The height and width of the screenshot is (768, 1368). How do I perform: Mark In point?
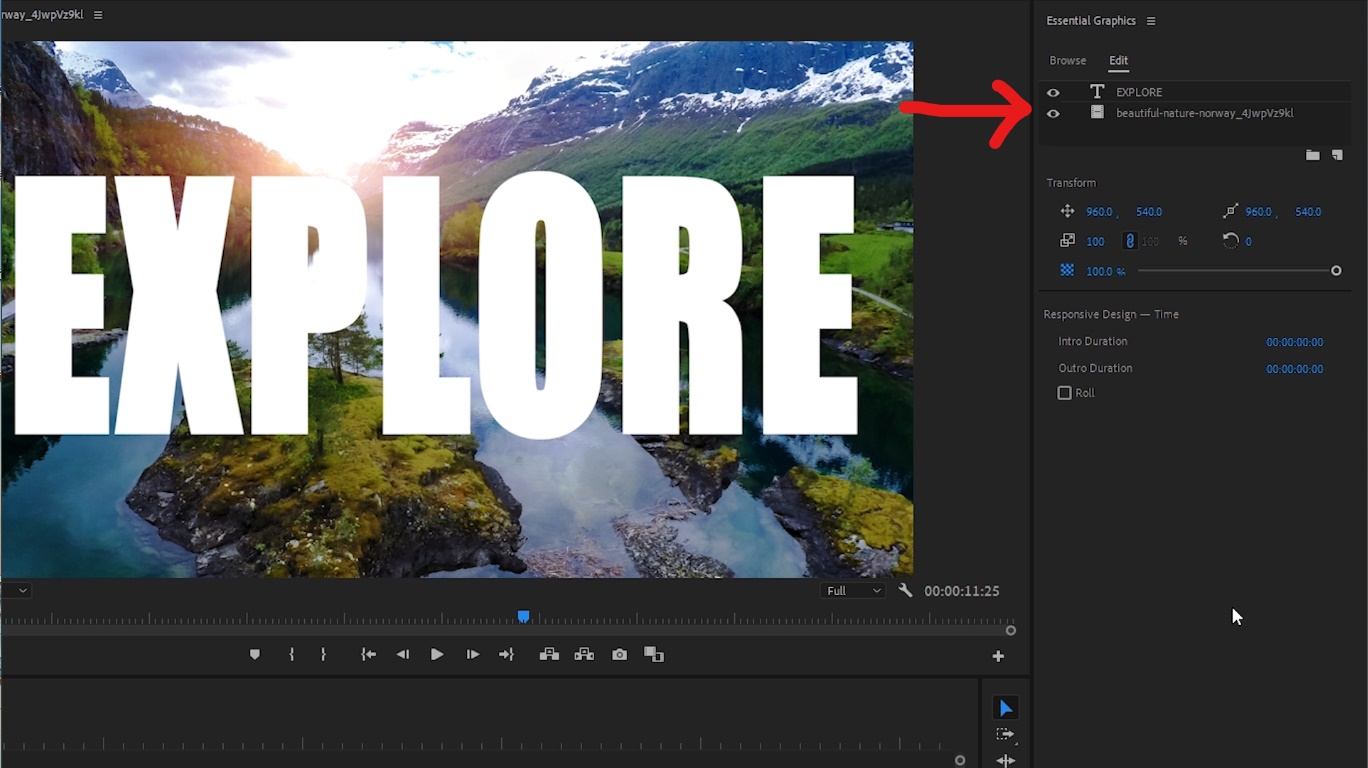291,655
